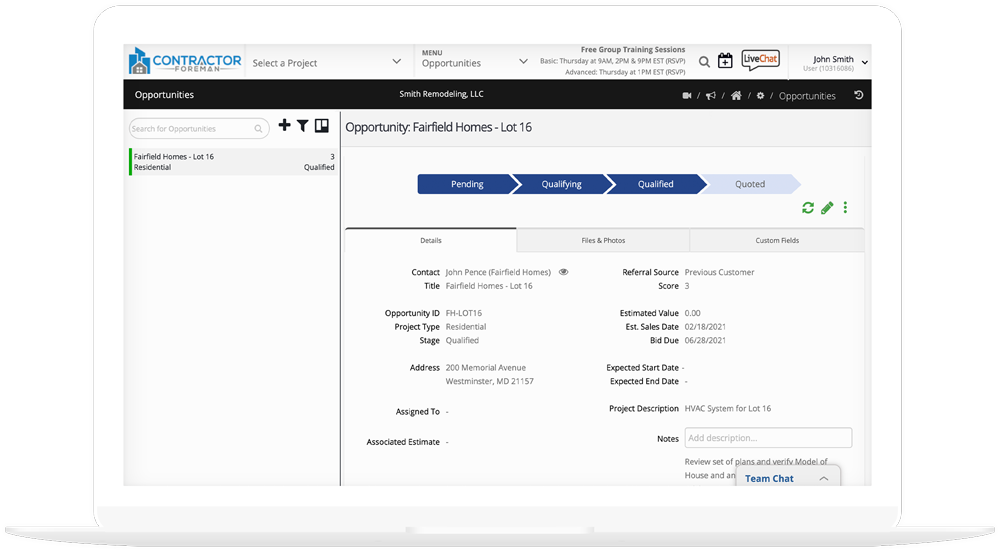Screen dimensions: 1000x552
Task: Edit the opportunity with the pencil icon
Action: tap(827, 208)
